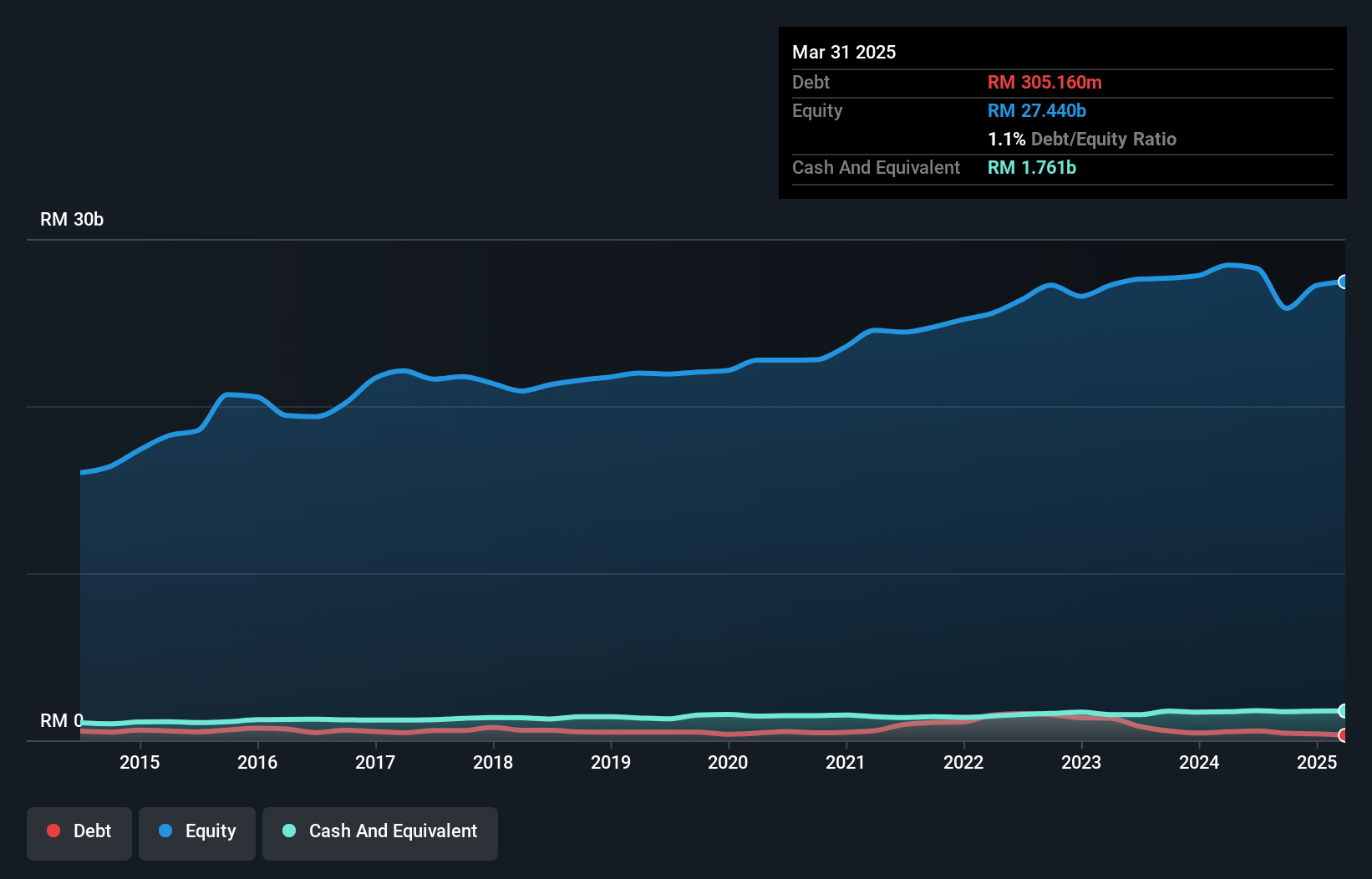This screenshot has height=879, width=1372.
Task: Click the 2020 axis label
Action: [x=728, y=762]
